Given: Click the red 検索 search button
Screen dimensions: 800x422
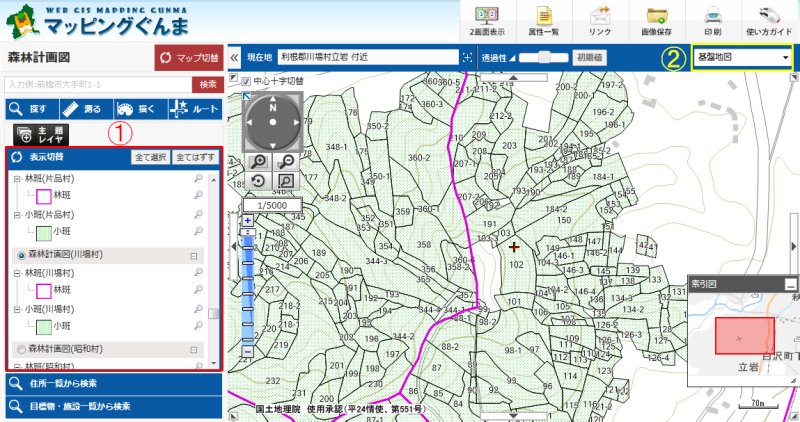Looking at the screenshot, I should click(x=208, y=85).
